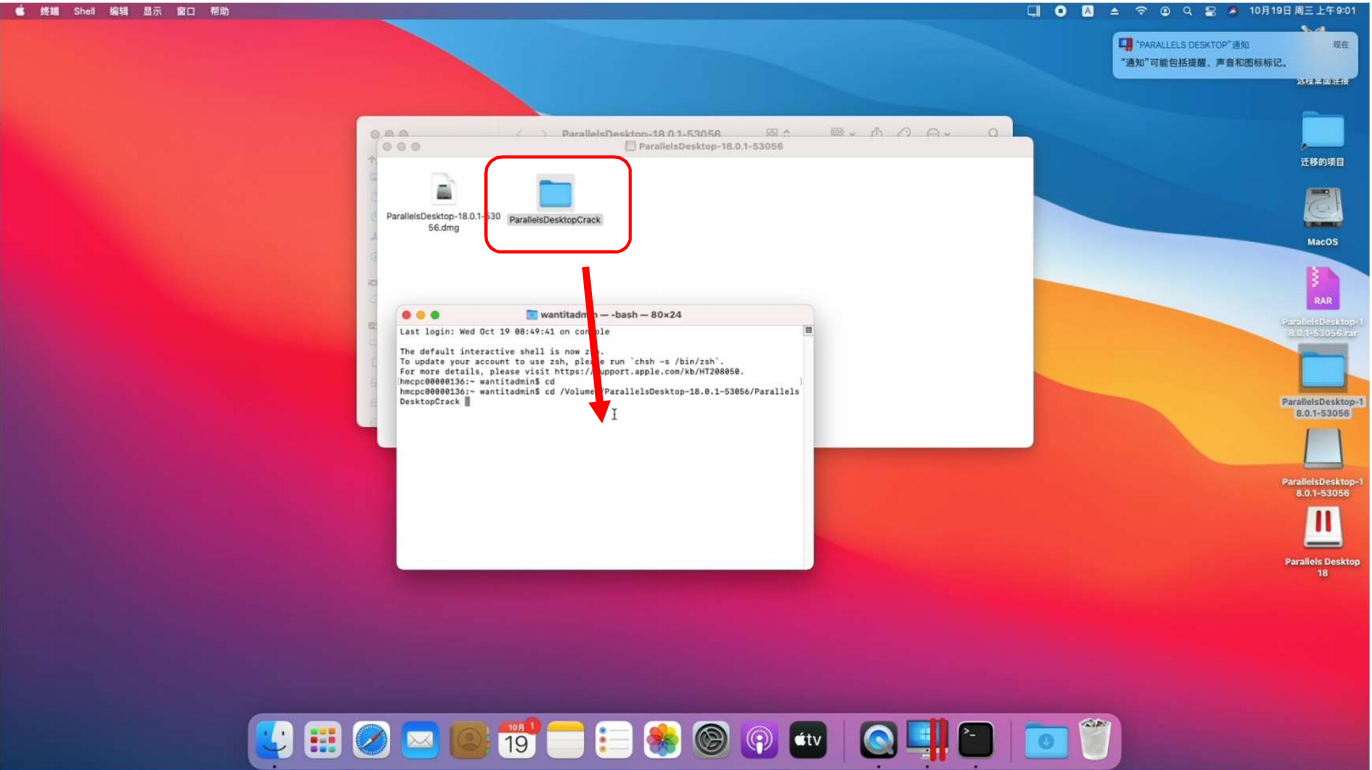The width and height of the screenshot is (1372, 770).
Task: Open the Shell menu
Action: 84,11
